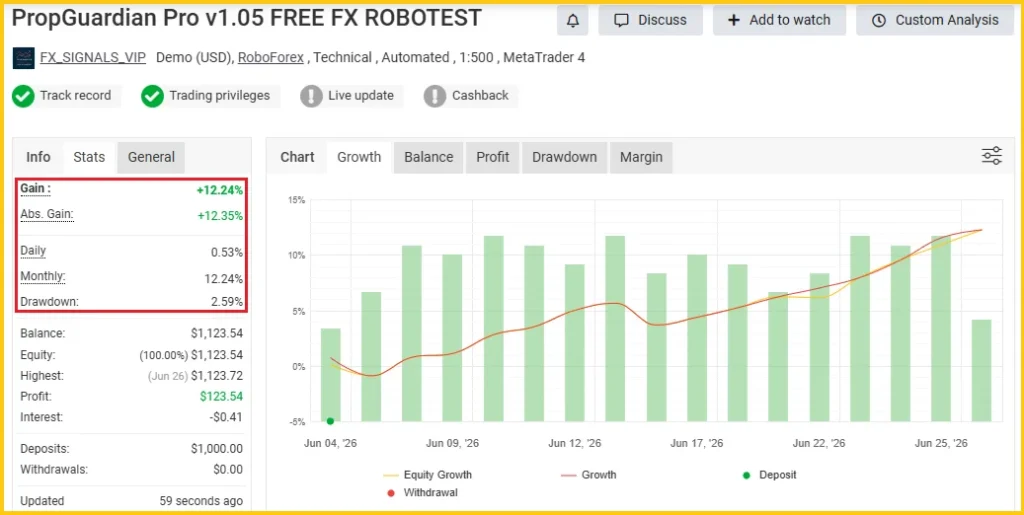Toggle the Equity Growth legend series

[427, 475]
